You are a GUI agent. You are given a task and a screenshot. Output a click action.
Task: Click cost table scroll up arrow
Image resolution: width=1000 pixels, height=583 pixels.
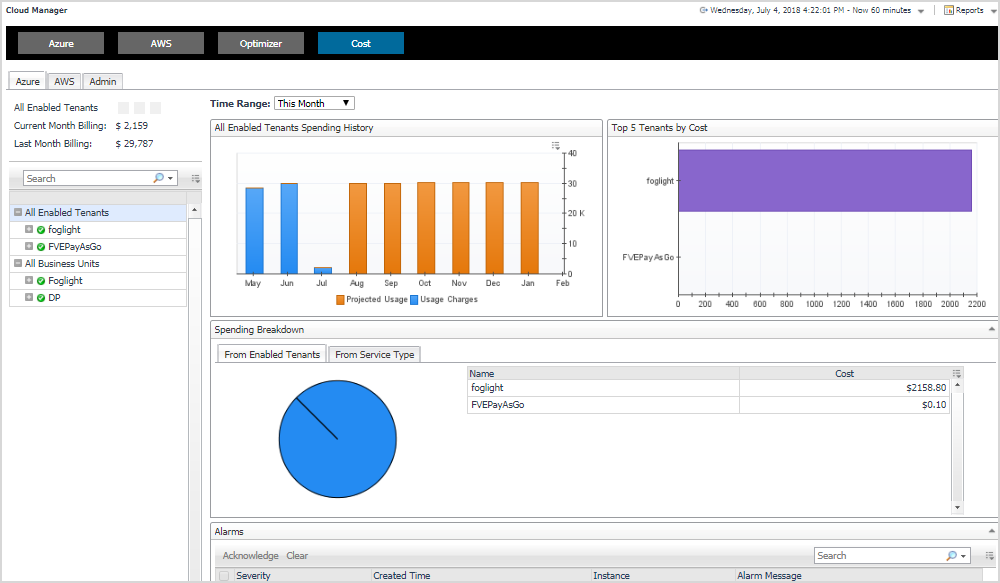(957, 385)
